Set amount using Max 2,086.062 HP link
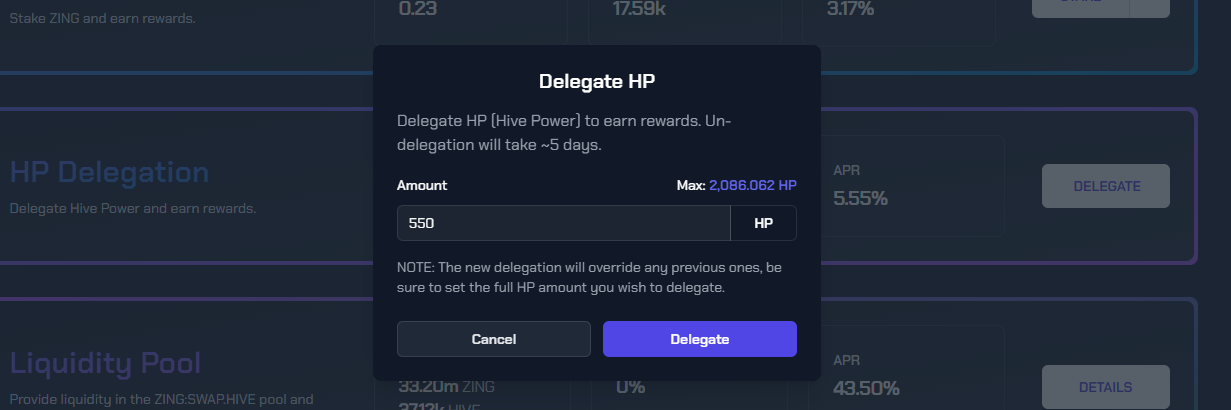 click(x=752, y=185)
